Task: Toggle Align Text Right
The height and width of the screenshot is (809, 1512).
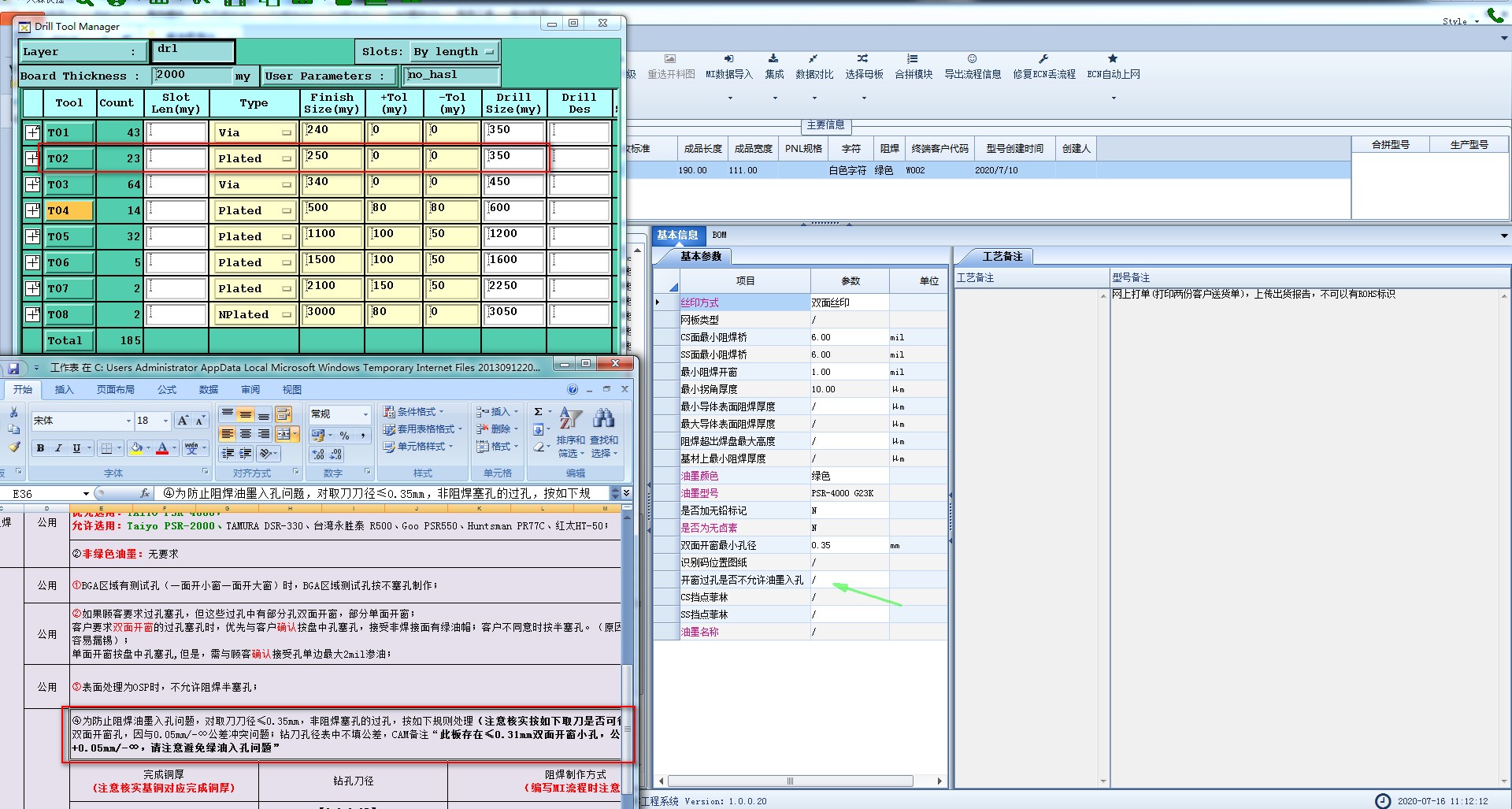Action: click(264, 434)
